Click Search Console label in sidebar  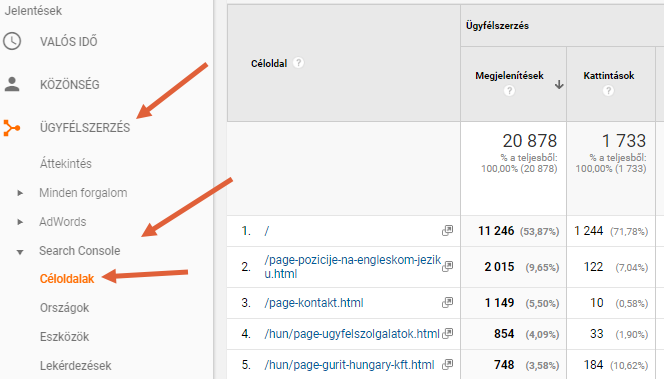pyautogui.click(x=80, y=251)
